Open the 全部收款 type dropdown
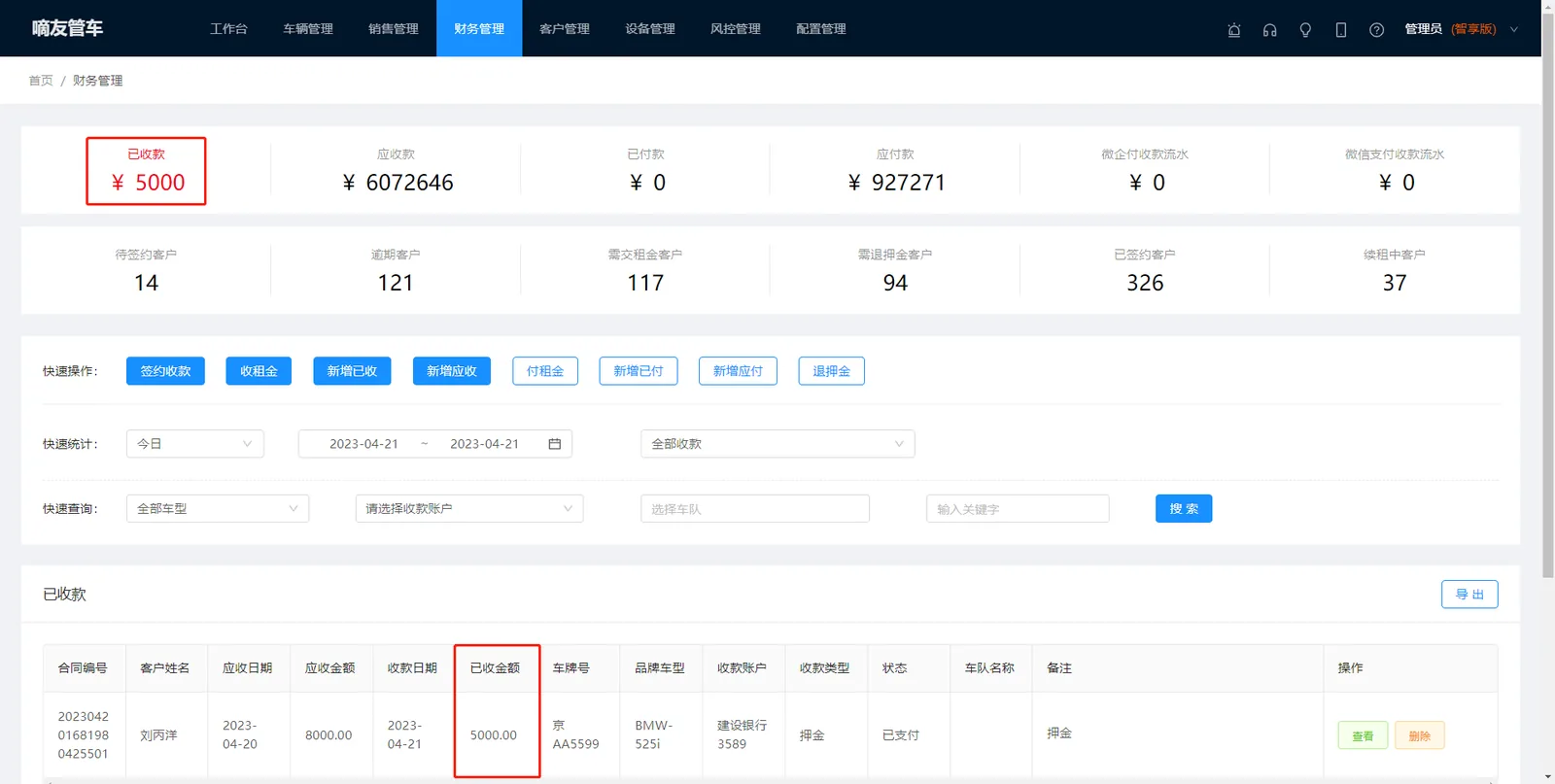Viewport: 1555px width, 784px height. click(777, 444)
